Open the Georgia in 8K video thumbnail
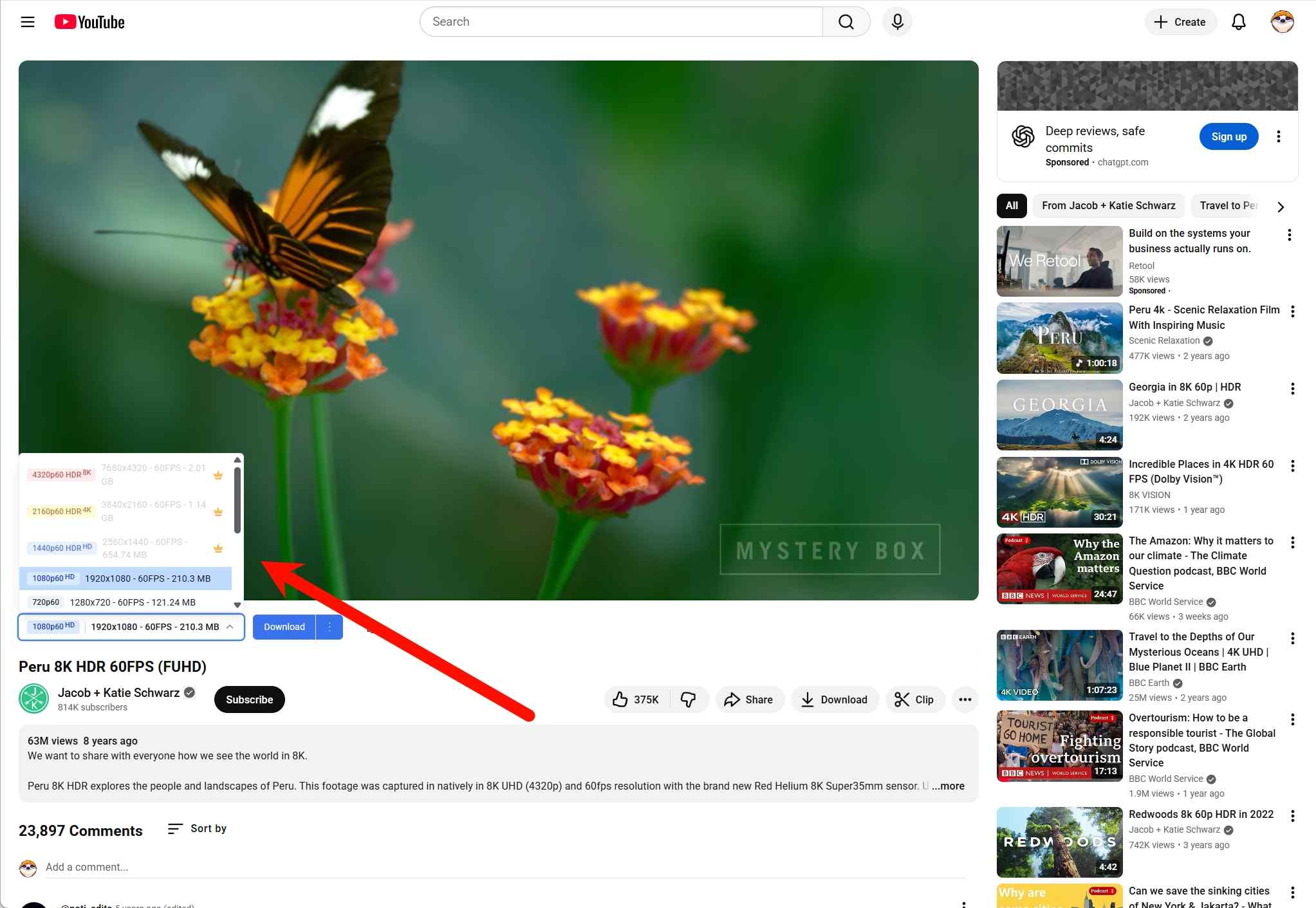This screenshot has height=908, width=1316. tap(1059, 415)
